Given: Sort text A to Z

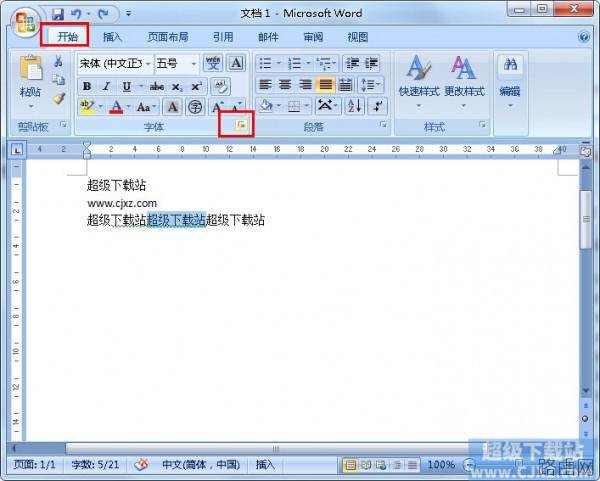Looking at the screenshot, I should coord(354,106).
